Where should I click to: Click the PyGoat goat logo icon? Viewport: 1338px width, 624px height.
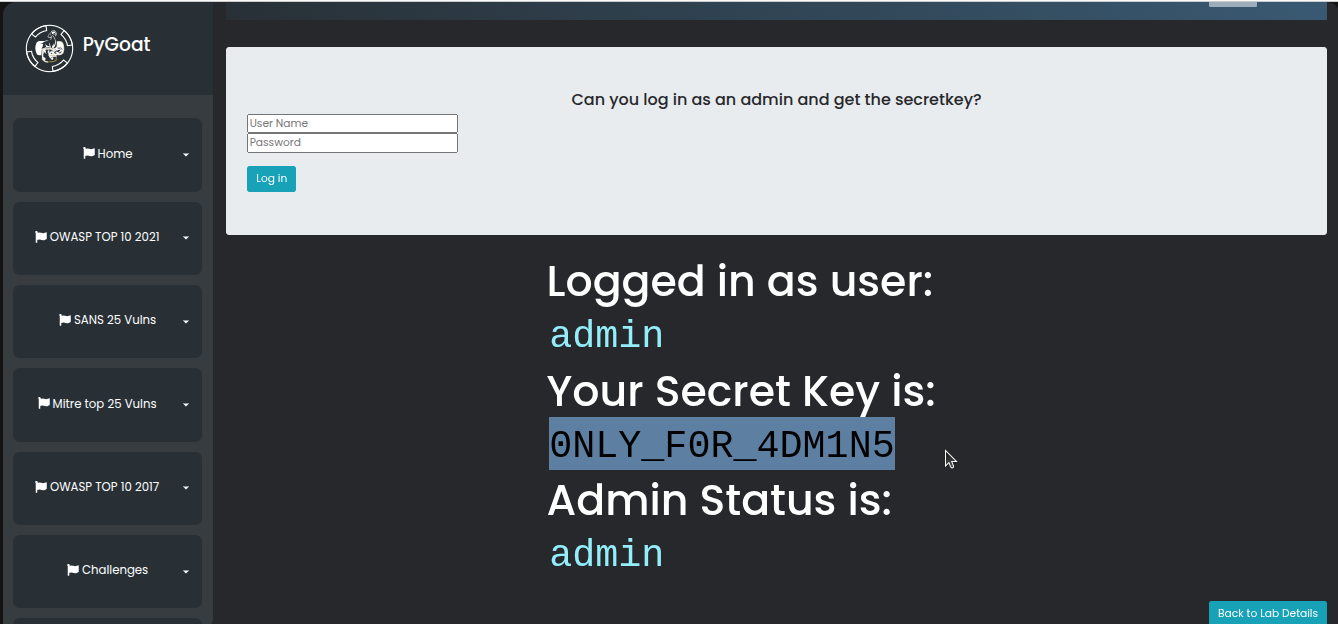(x=49, y=48)
